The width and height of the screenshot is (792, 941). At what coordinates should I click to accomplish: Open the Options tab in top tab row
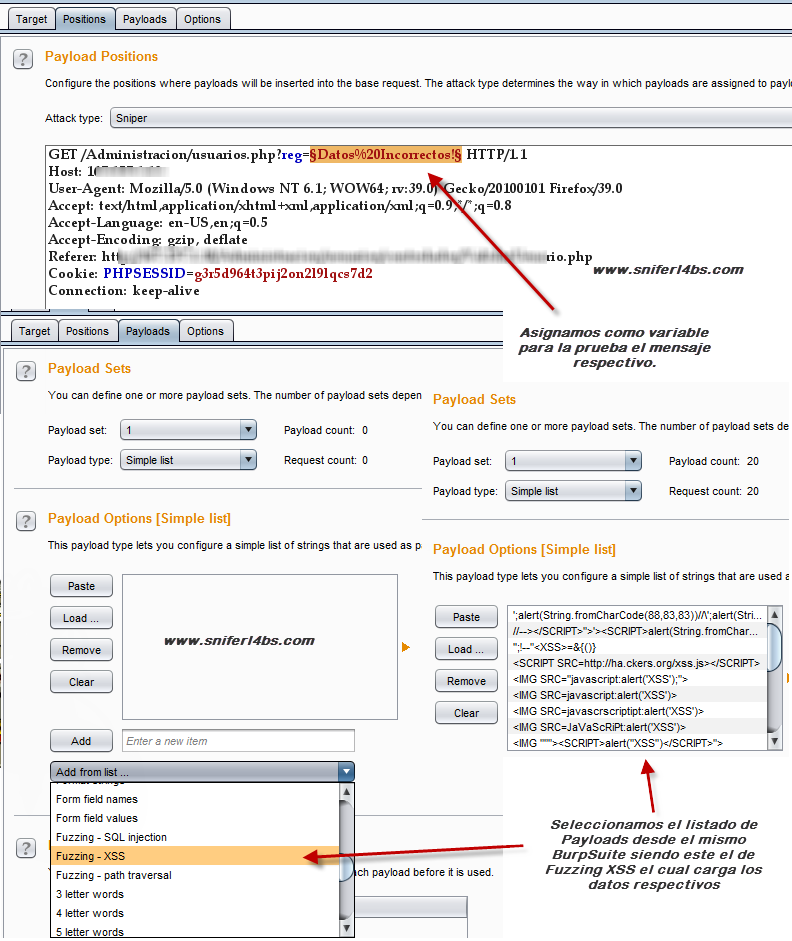point(202,19)
